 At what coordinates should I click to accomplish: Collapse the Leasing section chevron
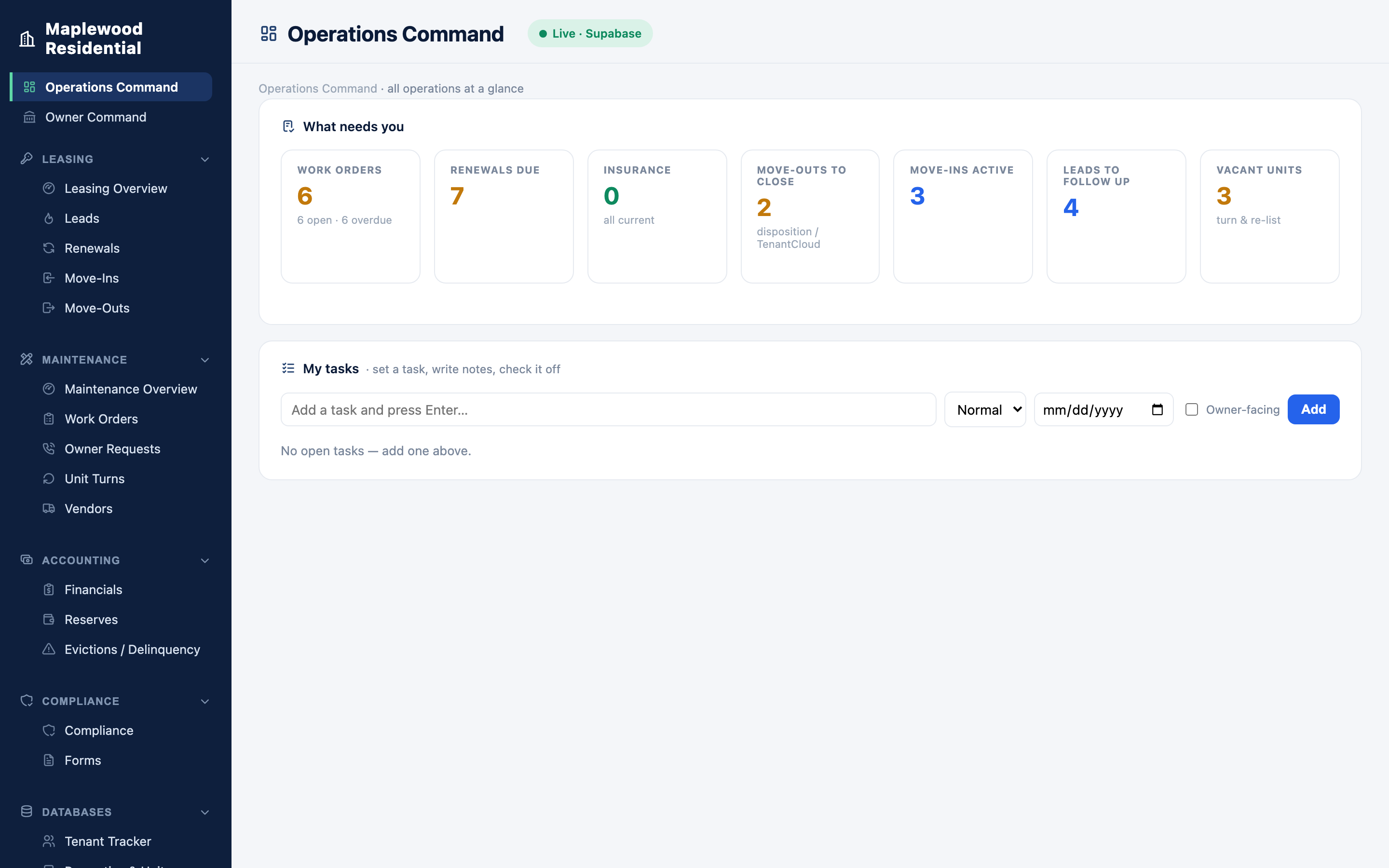205,159
